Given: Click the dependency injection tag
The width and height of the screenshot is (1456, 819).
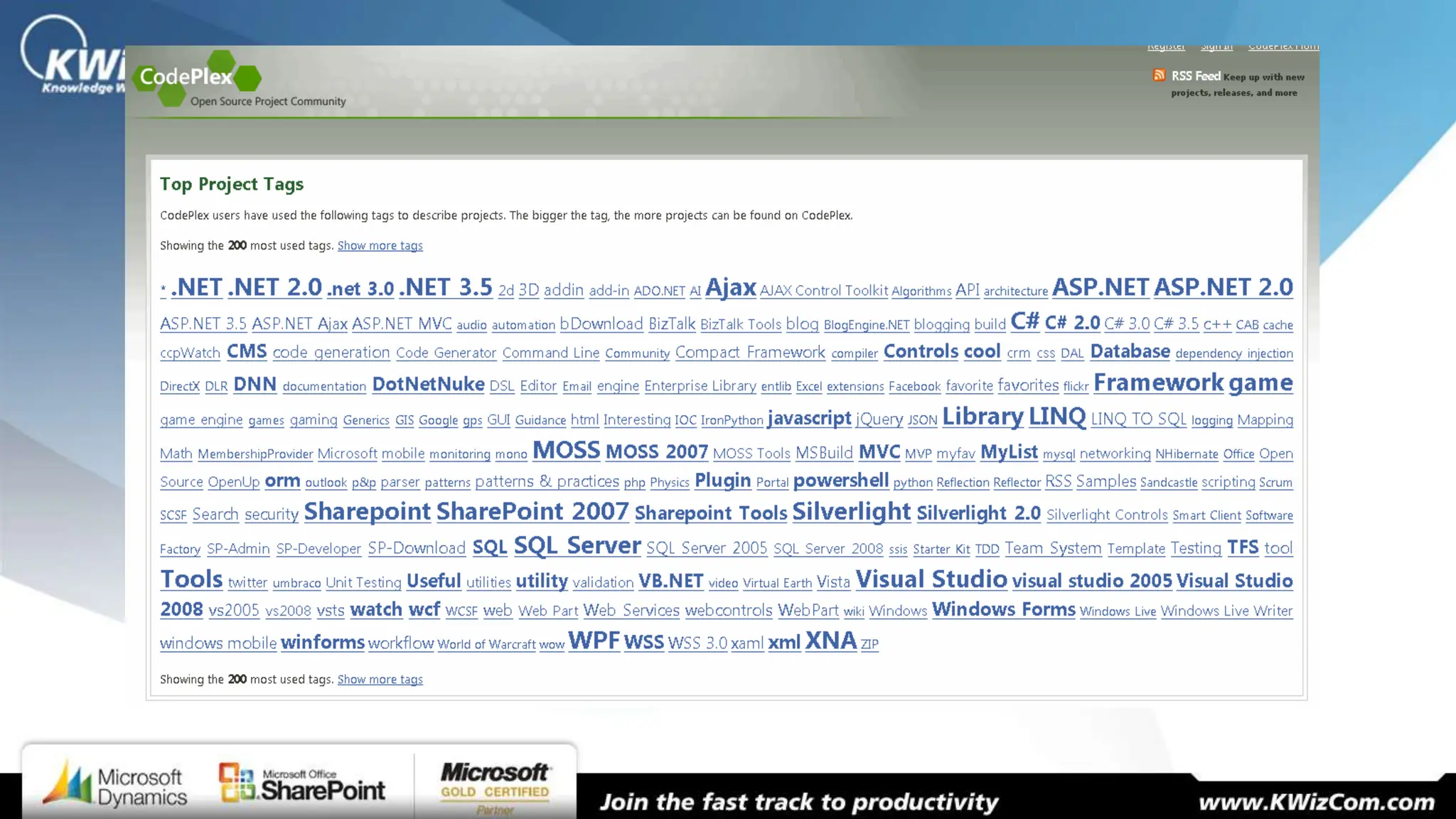Looking at the screenshot, I should (x=1233, y=353).
